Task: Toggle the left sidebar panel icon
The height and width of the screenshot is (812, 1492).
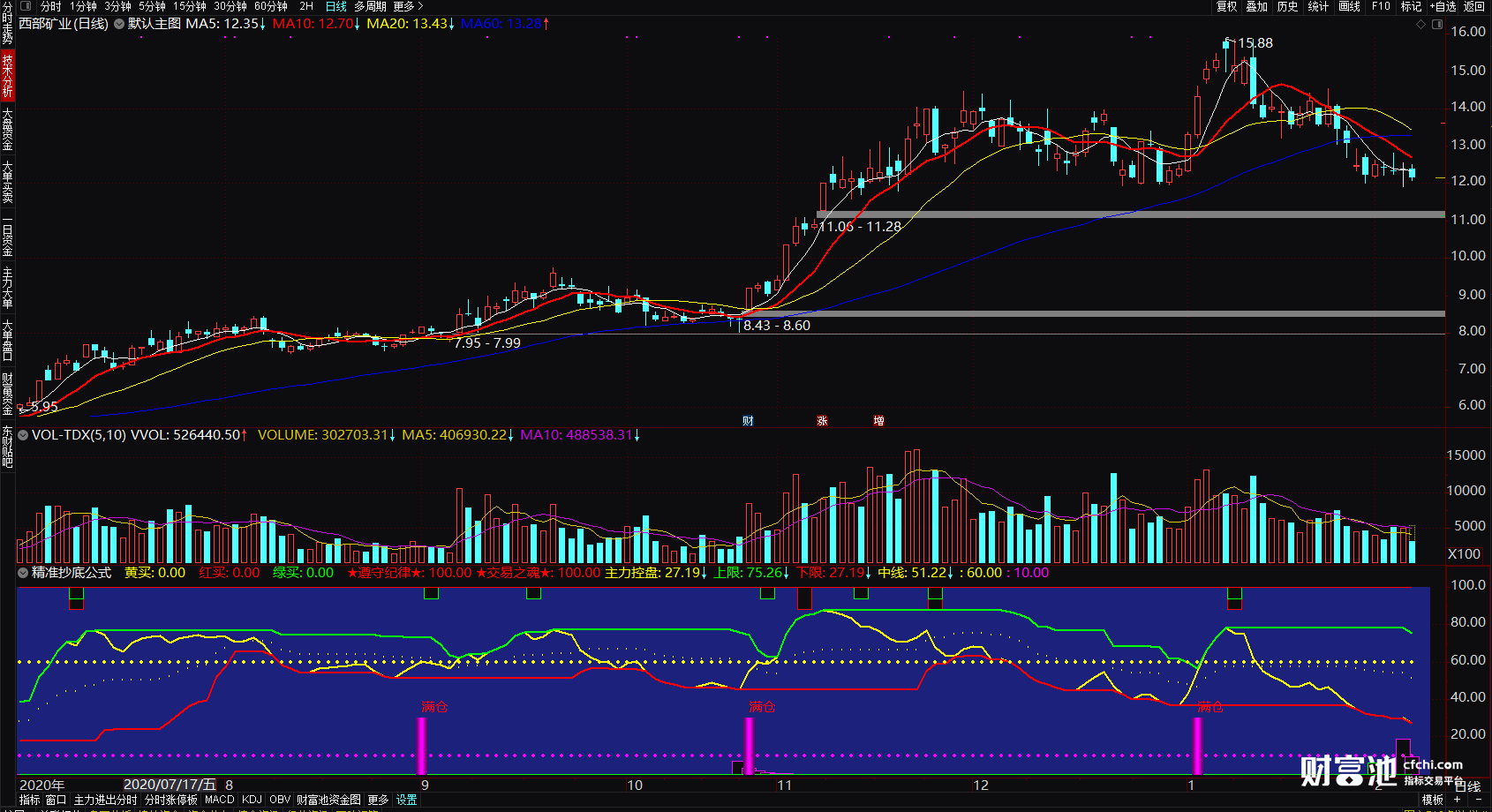Action: [26, 6]
